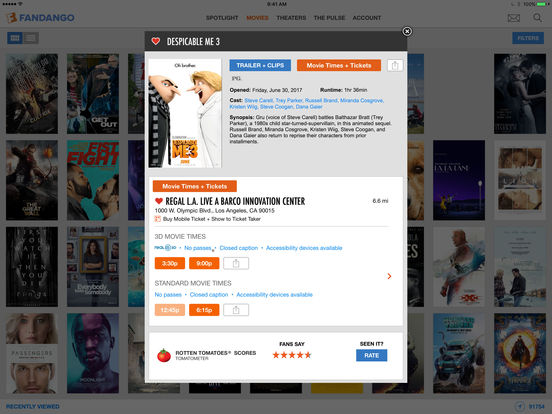Play Trailer + Clips
The height and width of the screenshot is (414, 552).
tap(260, 65)
